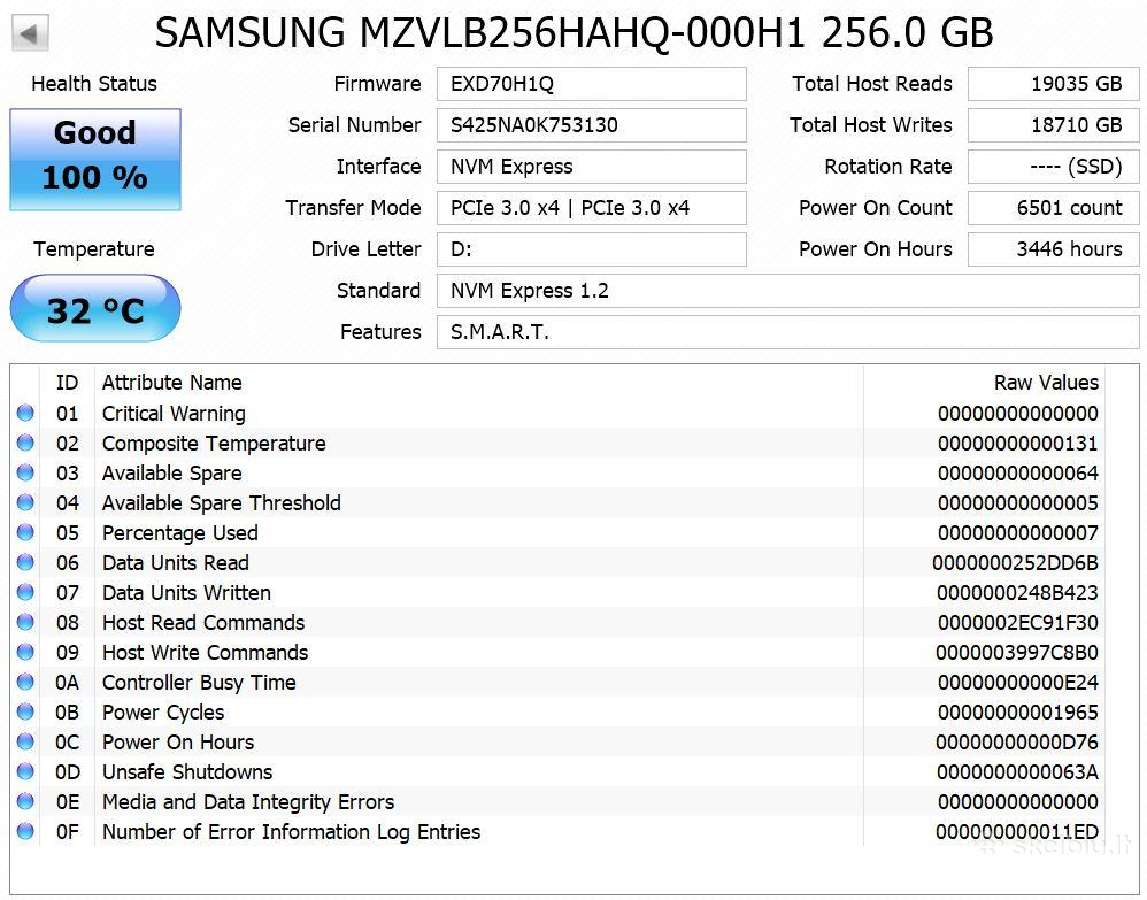Click the Transfer Mode field PCIe 3.0 x4
Image resolution: width=1147 pixels, height=900 pixels.
[592, 208]
